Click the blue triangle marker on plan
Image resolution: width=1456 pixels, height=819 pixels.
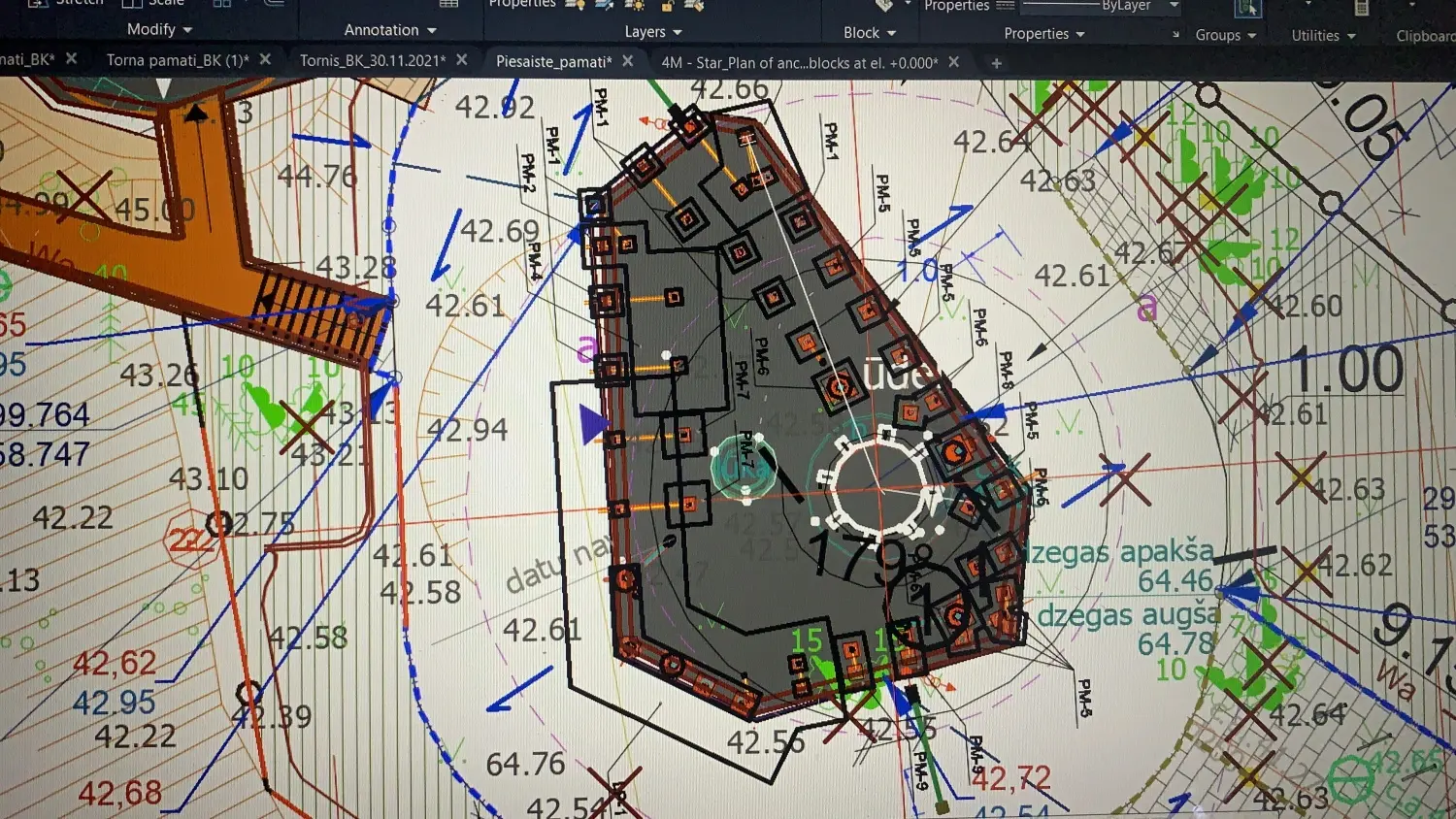tap(593, 425)
